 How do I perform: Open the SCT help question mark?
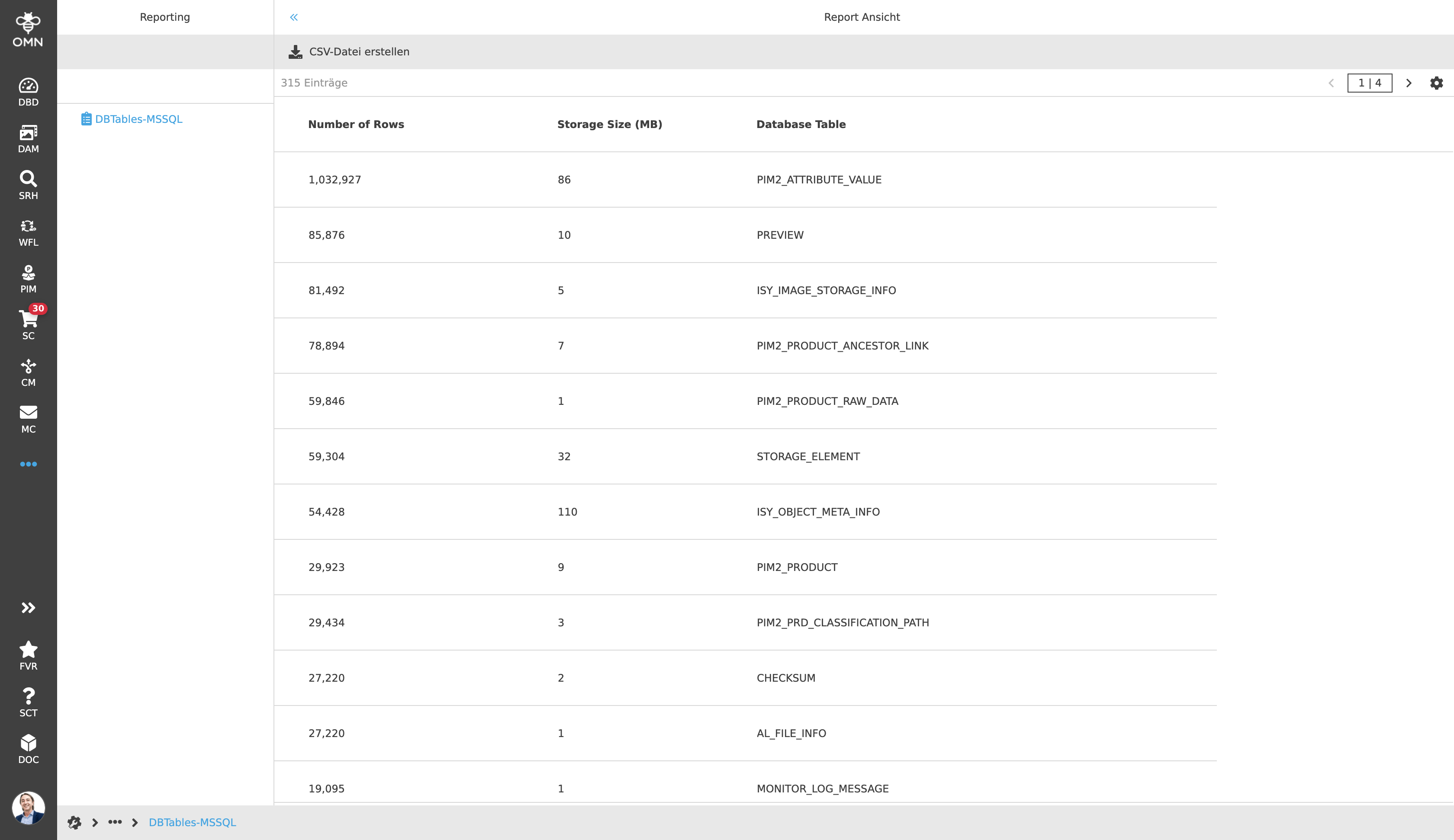28,702
